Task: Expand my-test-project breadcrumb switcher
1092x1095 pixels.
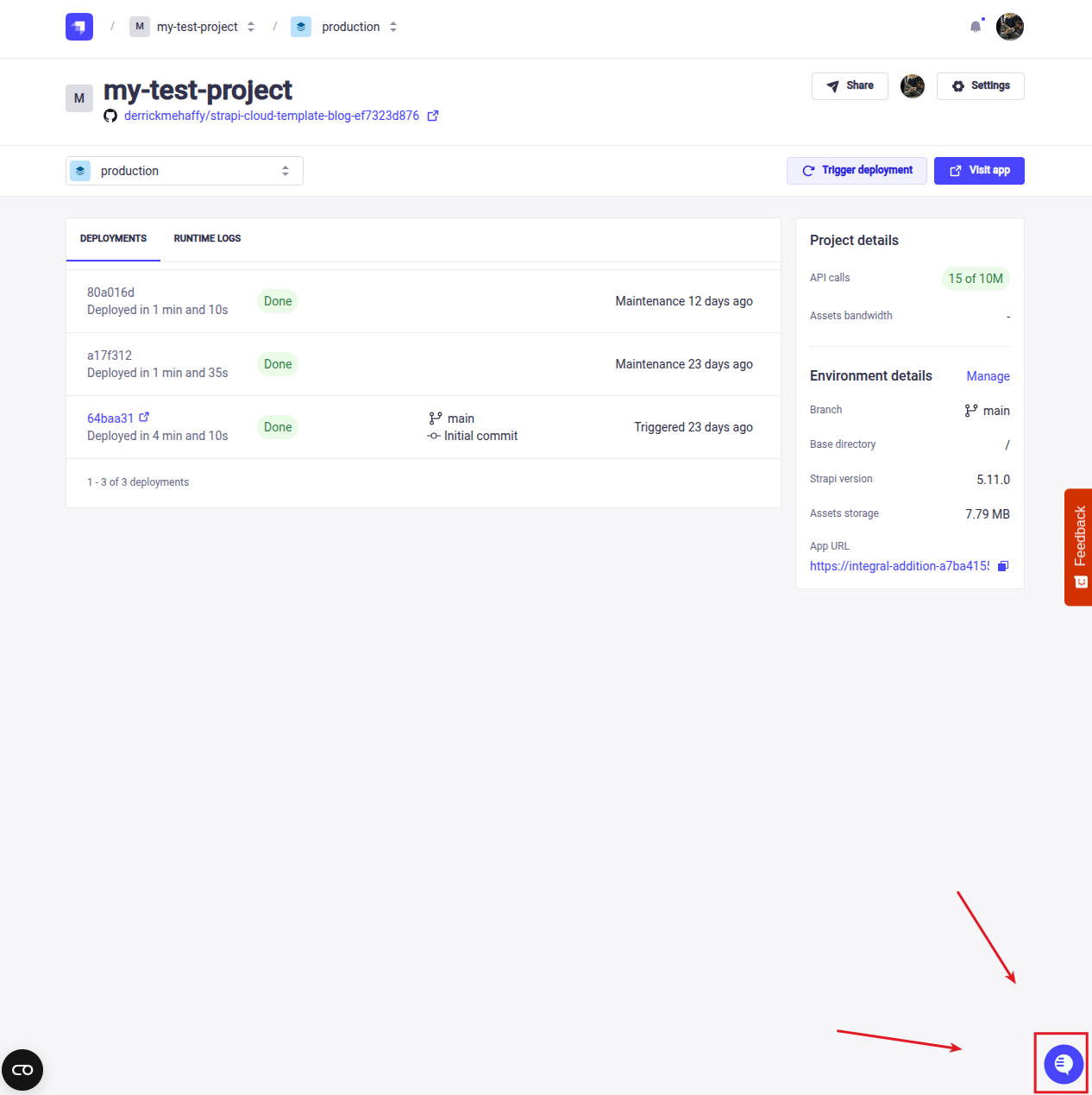Action: coord(251,27)
